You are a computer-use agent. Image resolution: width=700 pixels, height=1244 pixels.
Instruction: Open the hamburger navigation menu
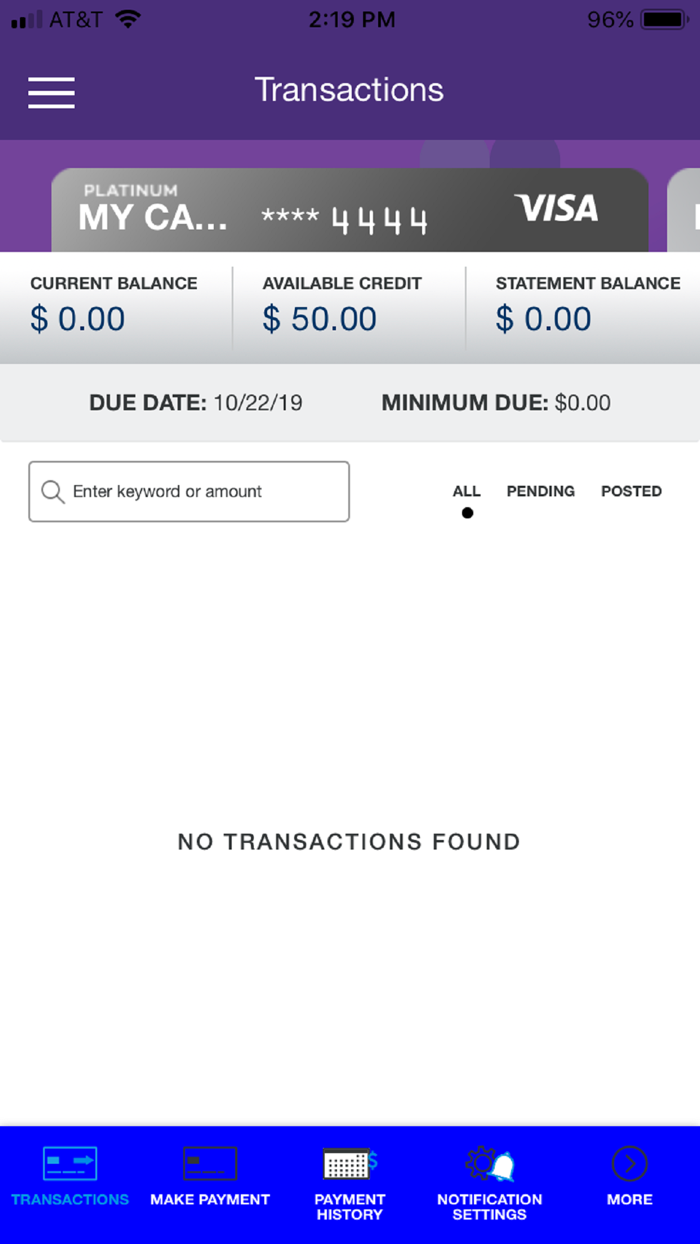click(51, 92)
